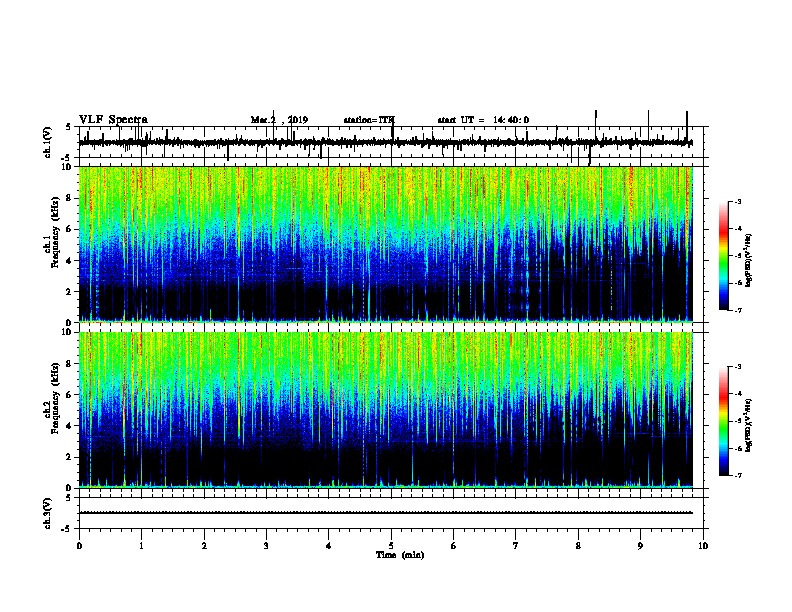Click time axis tick label "9"
The height and width of the screenshot is (612, 792).
[x=640, y=546]
